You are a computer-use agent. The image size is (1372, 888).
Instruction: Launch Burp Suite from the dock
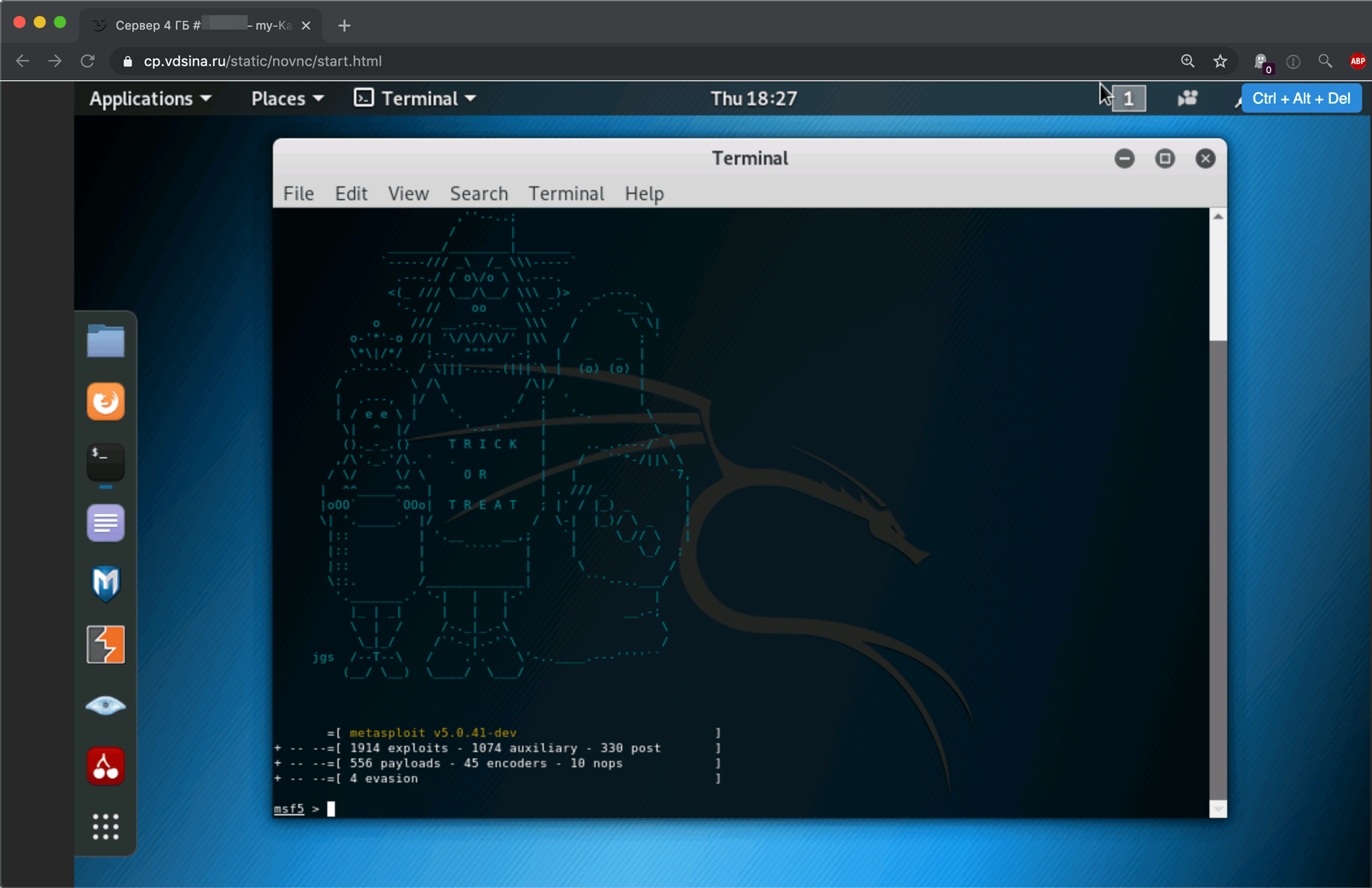pyautogui.click(x=105, y=644)
